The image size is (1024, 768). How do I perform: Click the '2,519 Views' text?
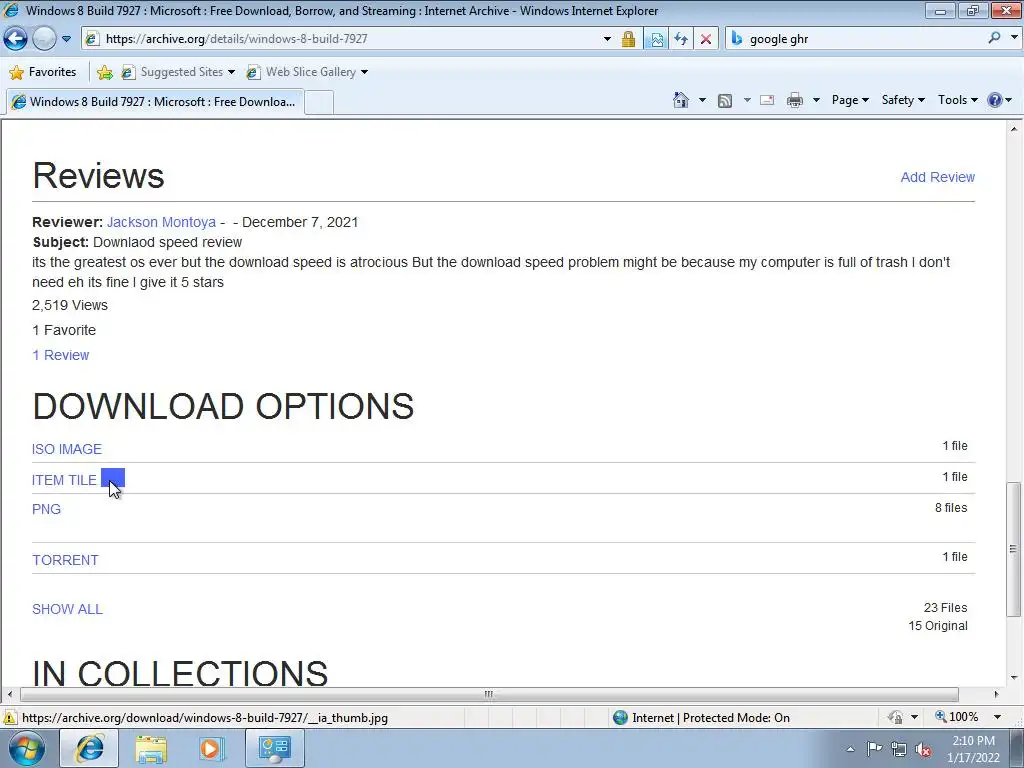[70, 305]
